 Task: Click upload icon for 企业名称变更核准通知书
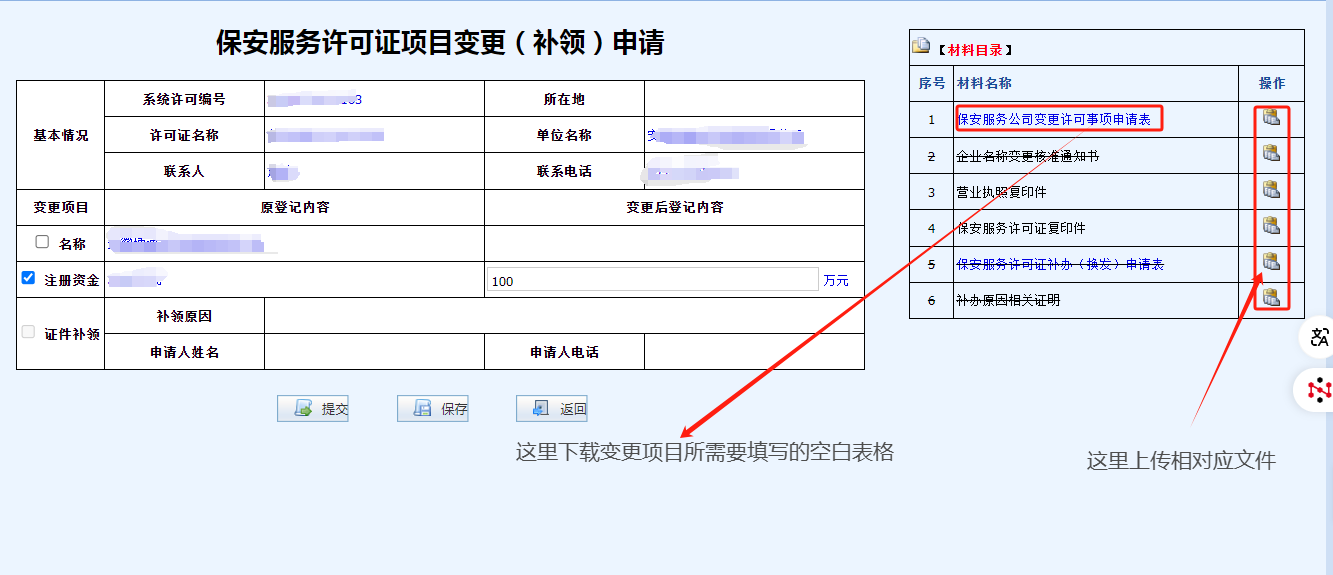point(1271,154)
